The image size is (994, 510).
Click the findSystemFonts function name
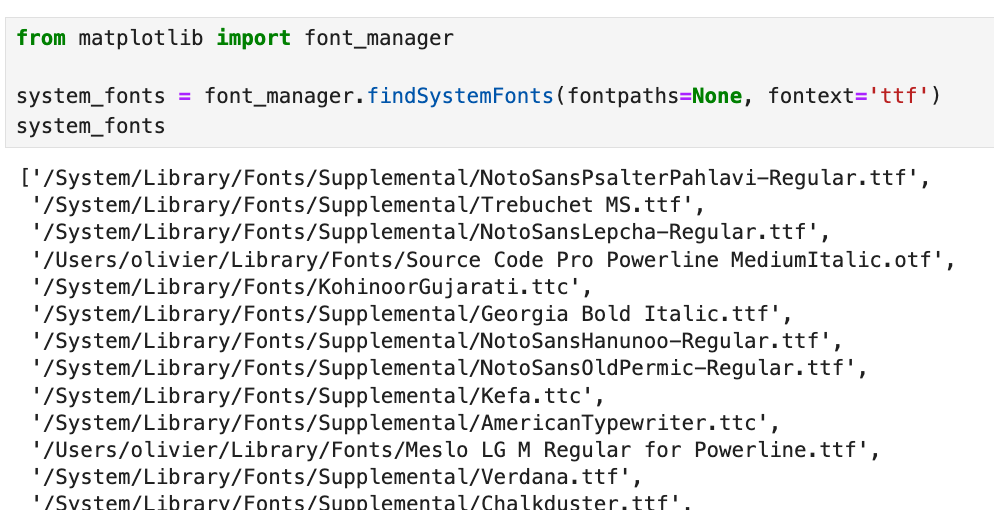[x=460, y=96]
